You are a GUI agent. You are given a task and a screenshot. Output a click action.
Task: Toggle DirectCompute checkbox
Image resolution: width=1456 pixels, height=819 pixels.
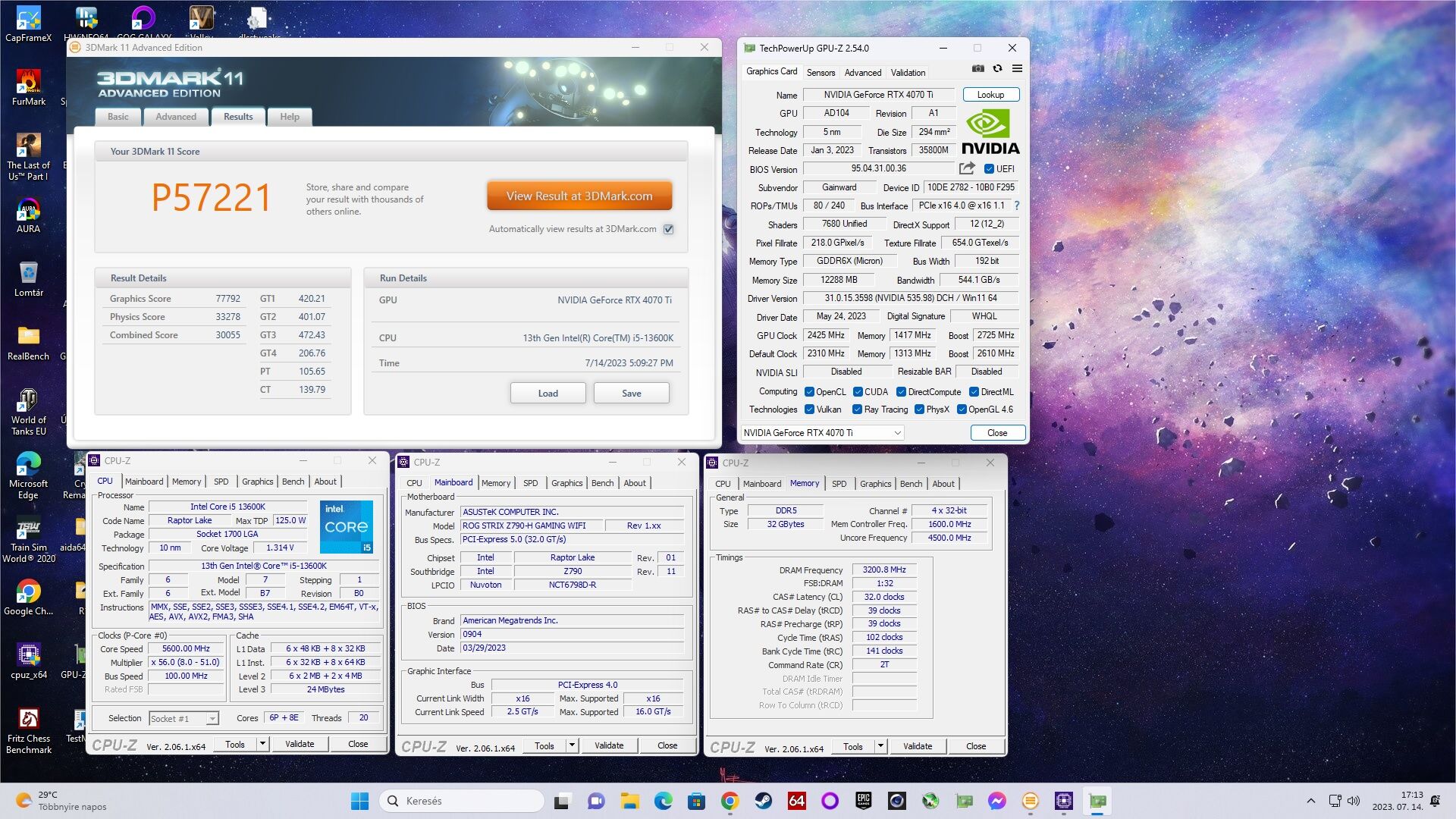pos(901,392)
